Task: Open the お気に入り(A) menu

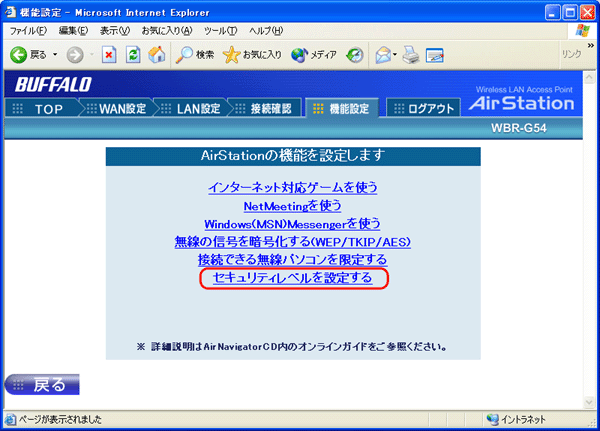Action: (x=167, y=31)
